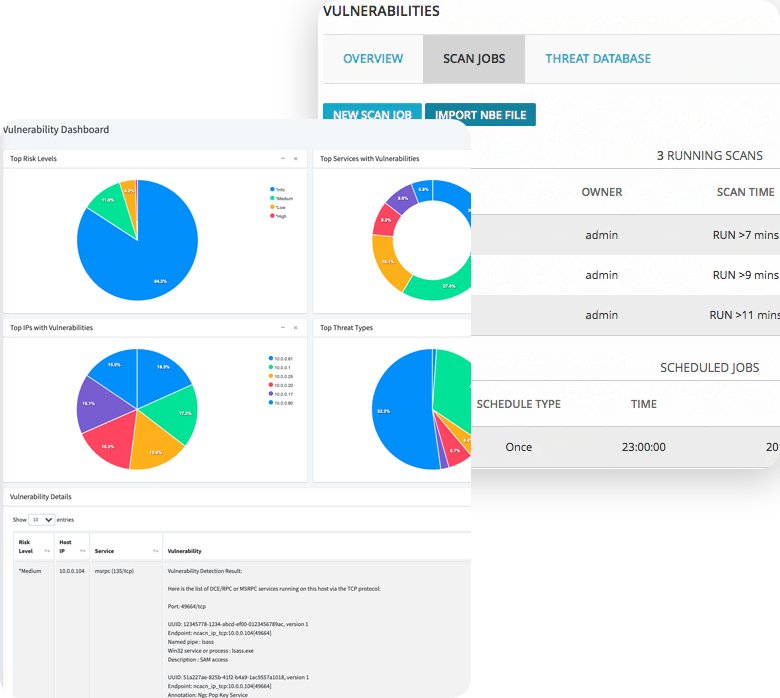Sort table by Host IP column
The image size is (780, 698).
click(x=83, y=551)
